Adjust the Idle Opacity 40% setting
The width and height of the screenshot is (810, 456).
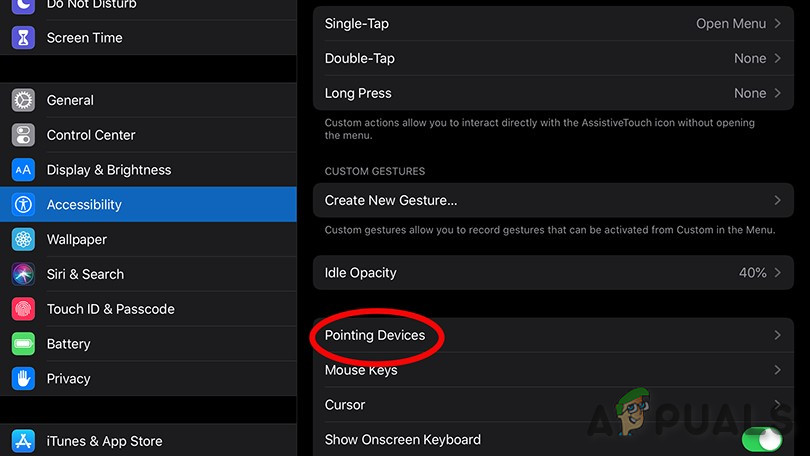pyautogui.click(x=553, y=273)
